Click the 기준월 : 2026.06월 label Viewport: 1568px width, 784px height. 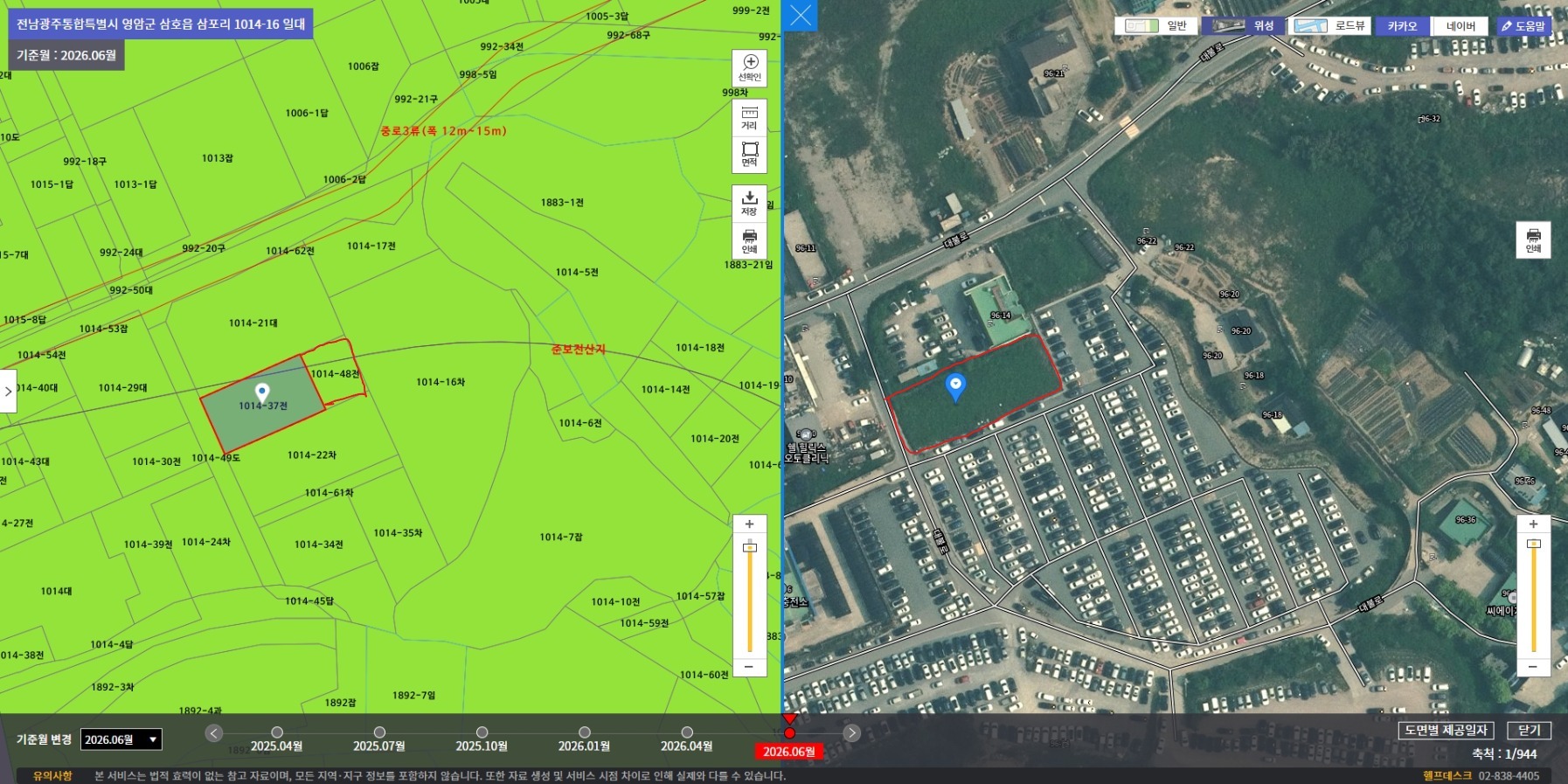pyautogui.click(x=66, y=55)
